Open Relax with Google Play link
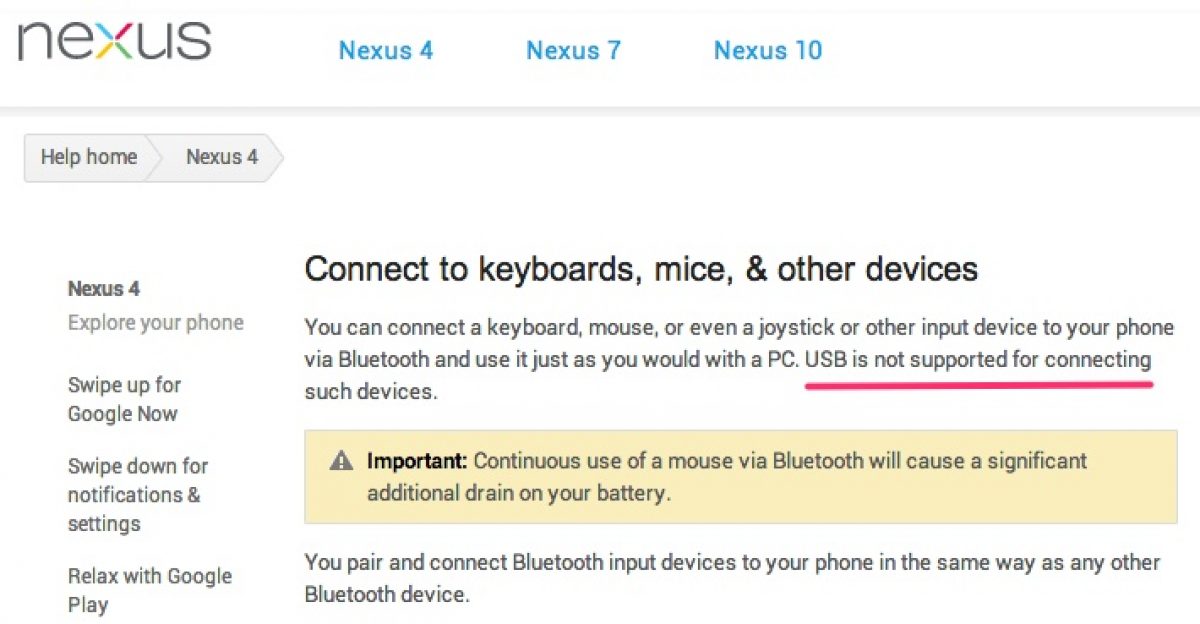This screenshot has width=1200, height=624. tap(149, 590)
